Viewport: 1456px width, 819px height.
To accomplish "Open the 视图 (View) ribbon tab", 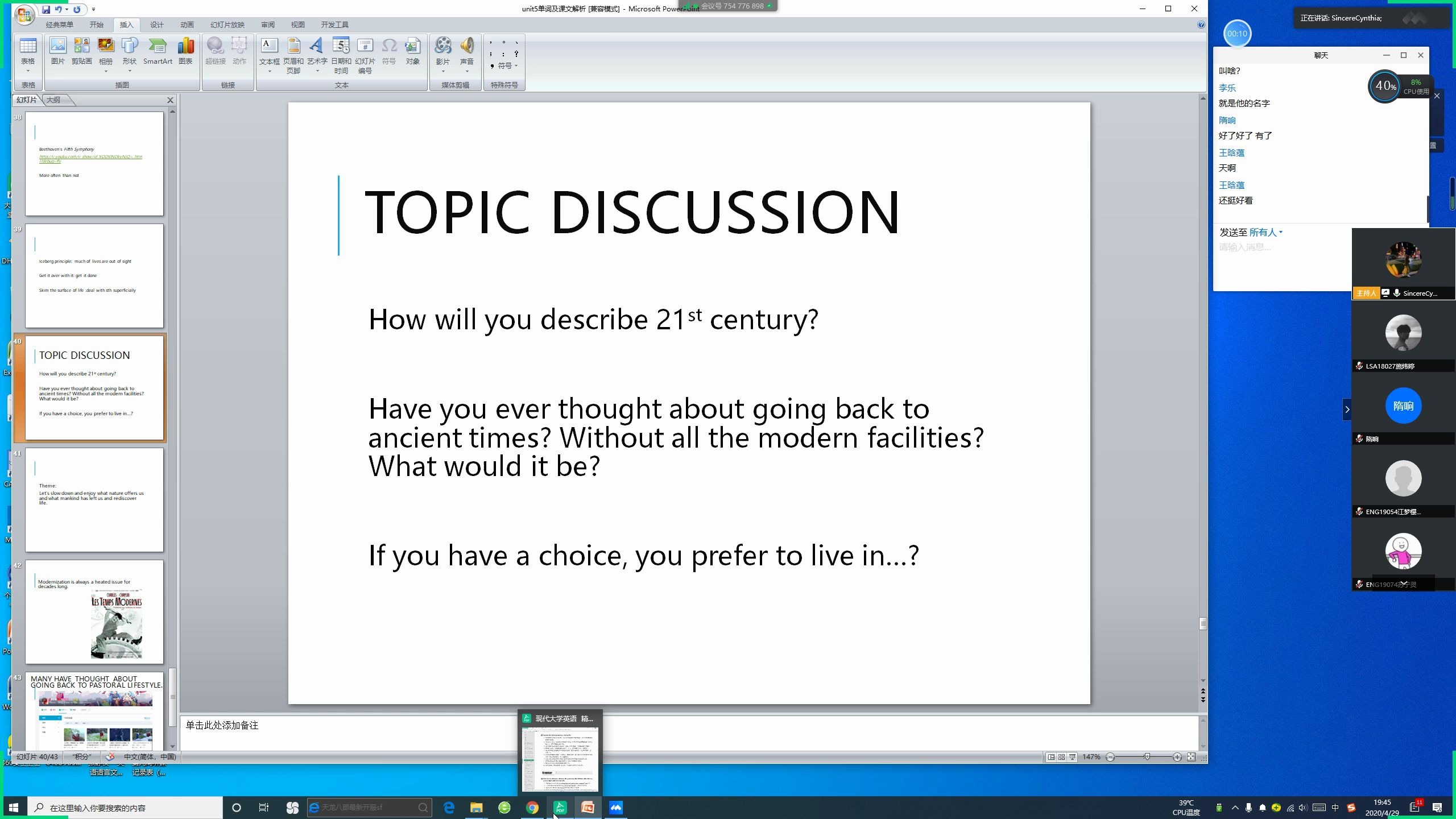I will coord(298,24).
